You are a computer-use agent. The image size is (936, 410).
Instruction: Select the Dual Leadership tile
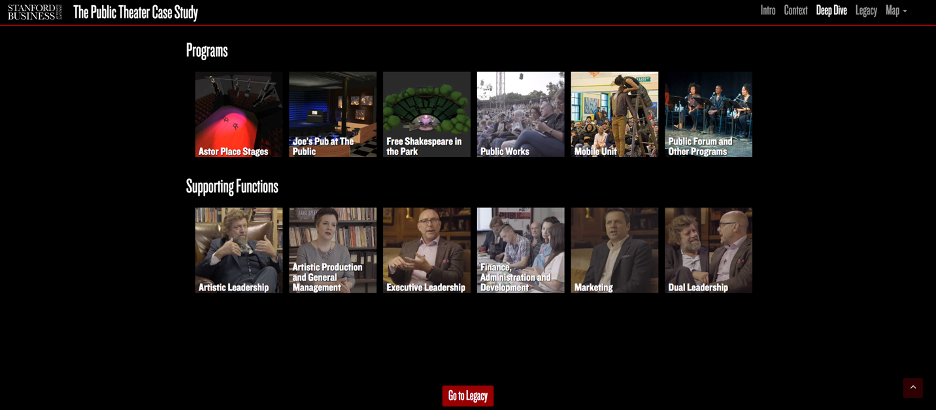coord(709,250)
